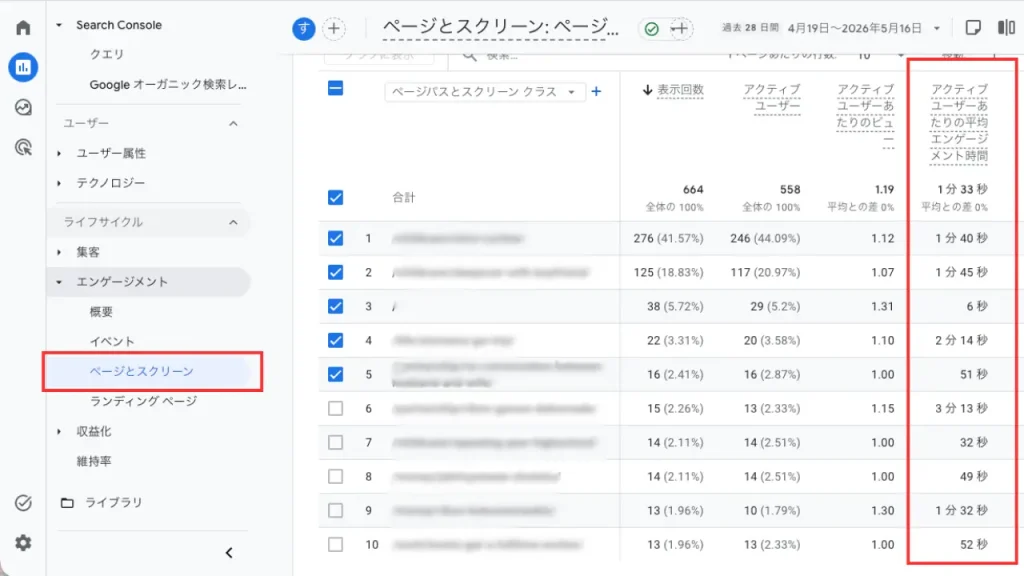This screenshot has width=1024, height=576.
Task: Uncheck the 合計 row checkbox
Action: 336,197
